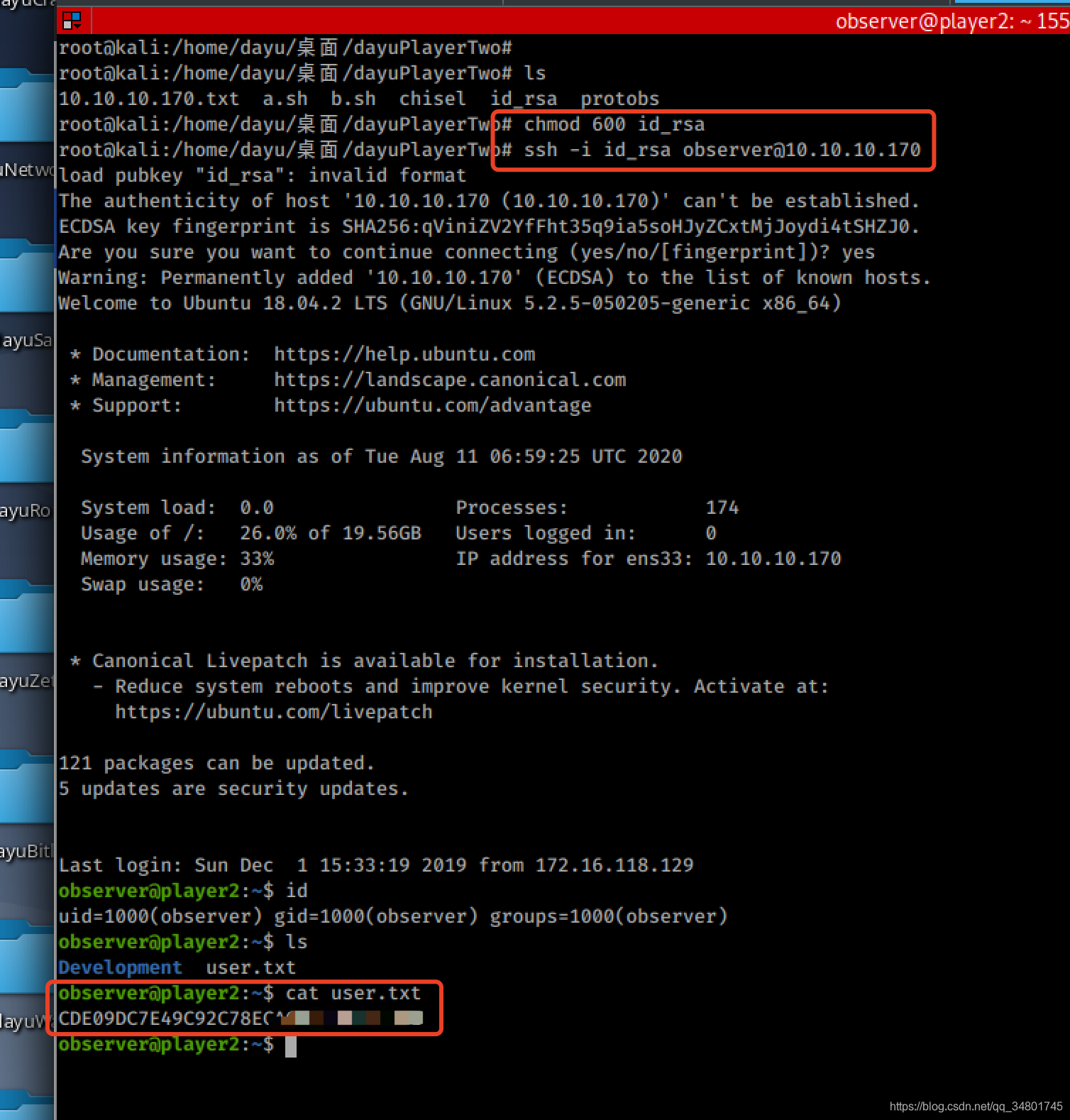
Task: Click the protobs entry in ls output
Action: click(620, 99)
